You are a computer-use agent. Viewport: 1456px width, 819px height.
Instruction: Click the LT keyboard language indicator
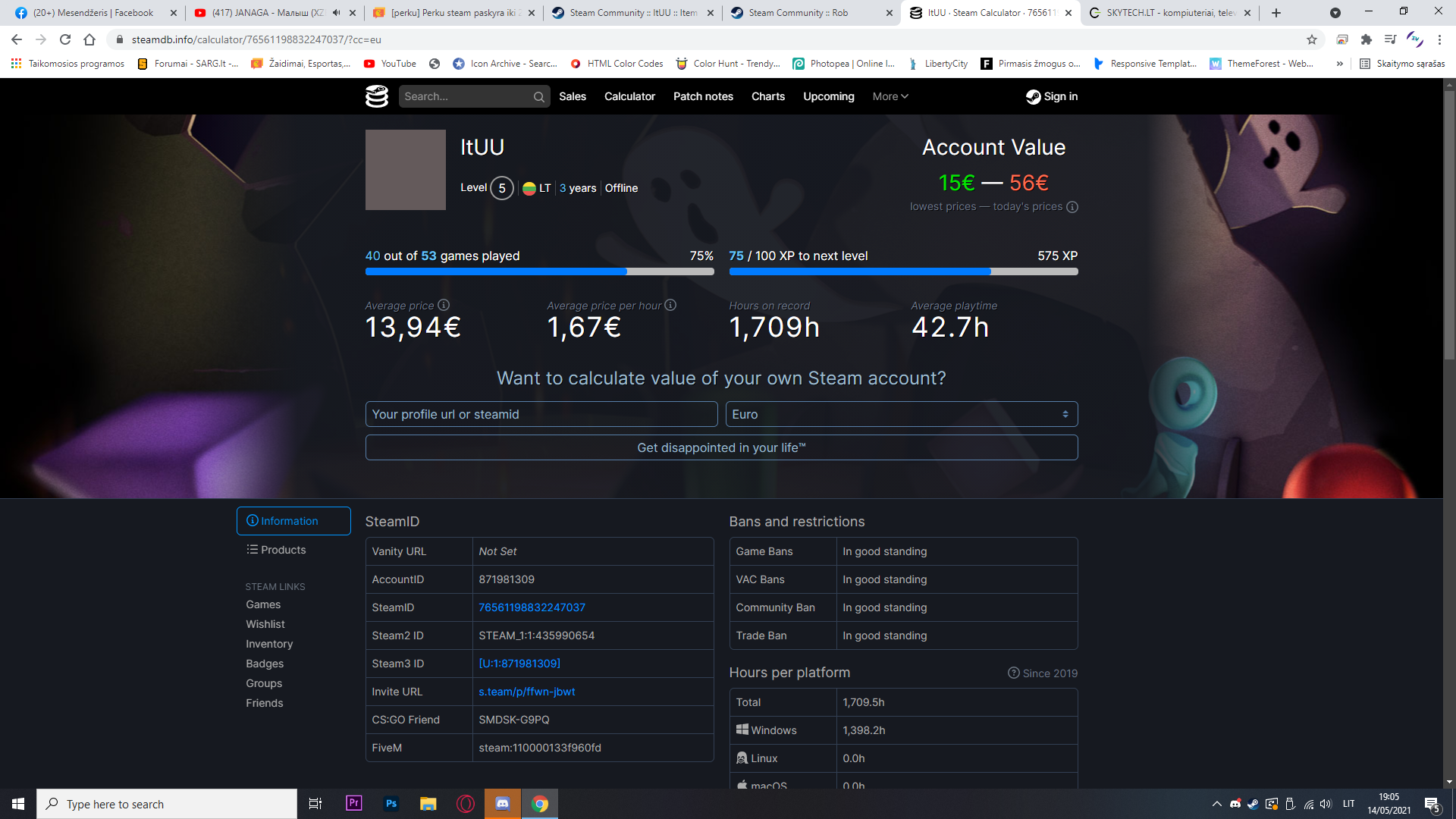click(1348, 804)
